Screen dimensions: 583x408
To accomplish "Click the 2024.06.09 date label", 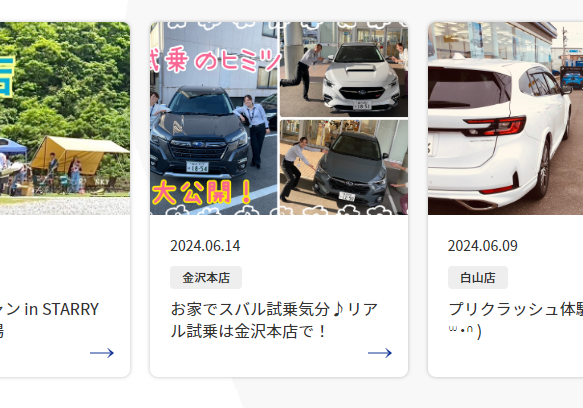I will pos(483,246).
